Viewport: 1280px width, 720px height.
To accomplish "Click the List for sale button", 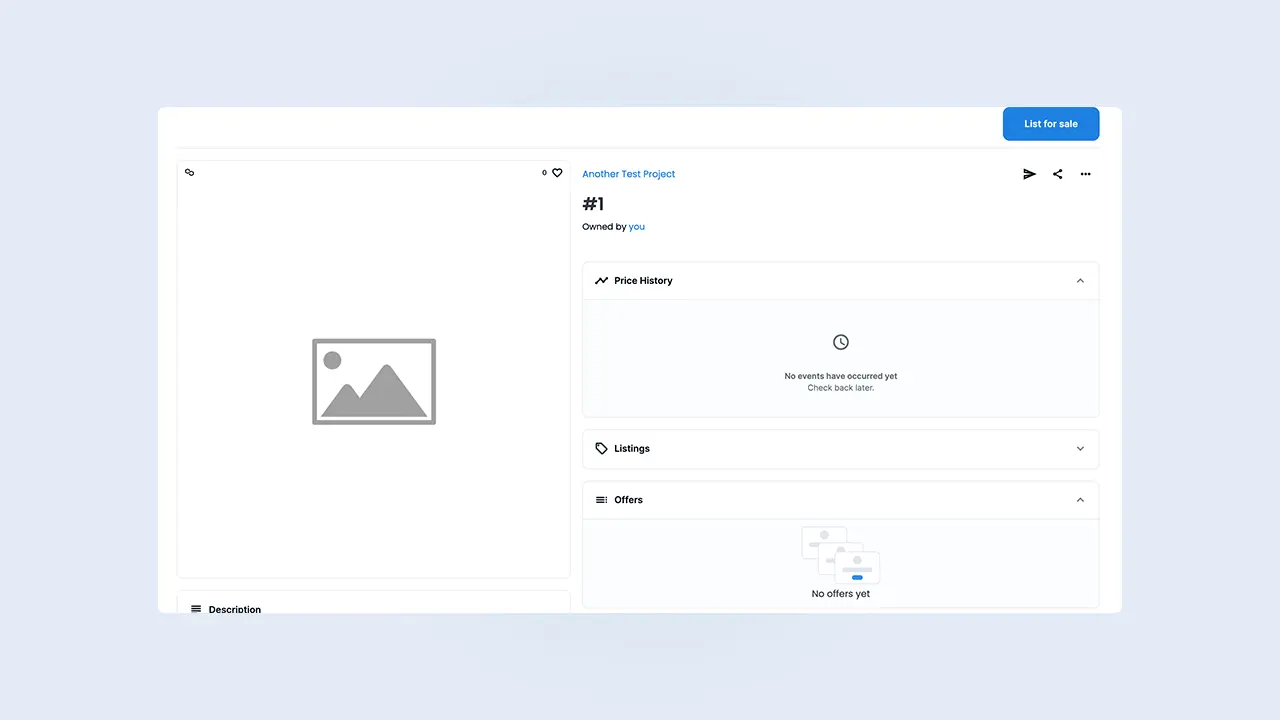I will tap(1051, 124).
